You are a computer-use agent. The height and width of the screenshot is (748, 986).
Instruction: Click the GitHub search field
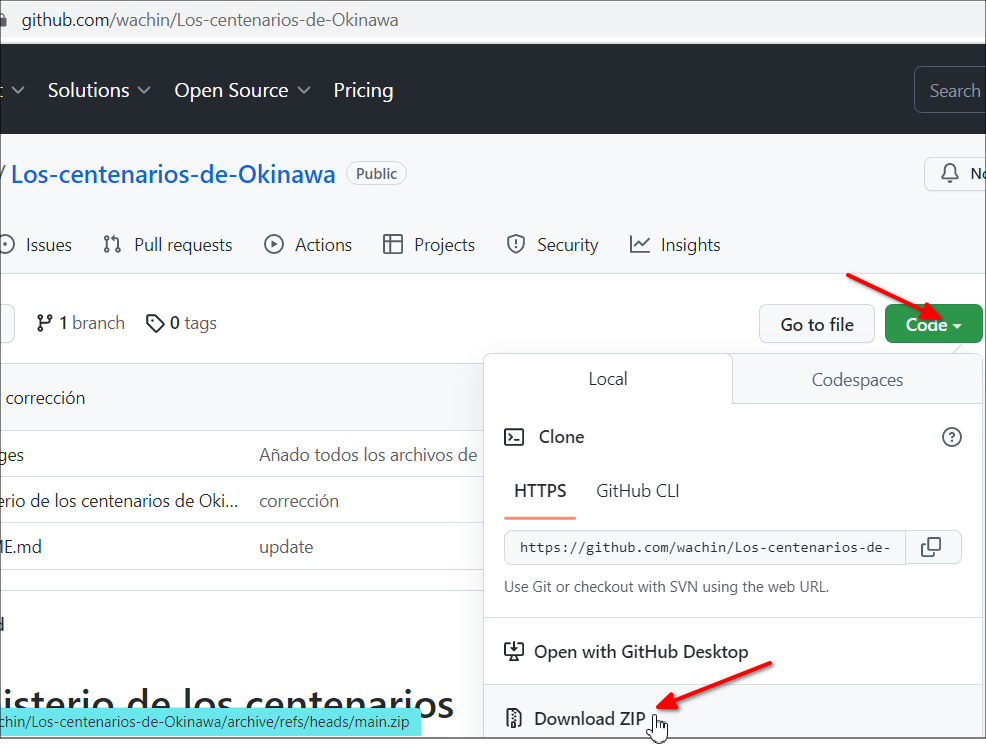[950, 90]
